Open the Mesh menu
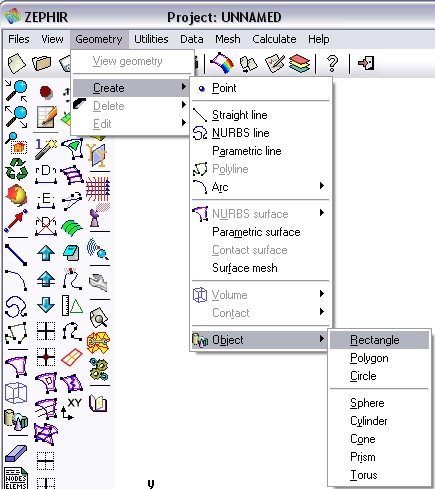Viewport: 435px width, 489px height. point(228,39)
